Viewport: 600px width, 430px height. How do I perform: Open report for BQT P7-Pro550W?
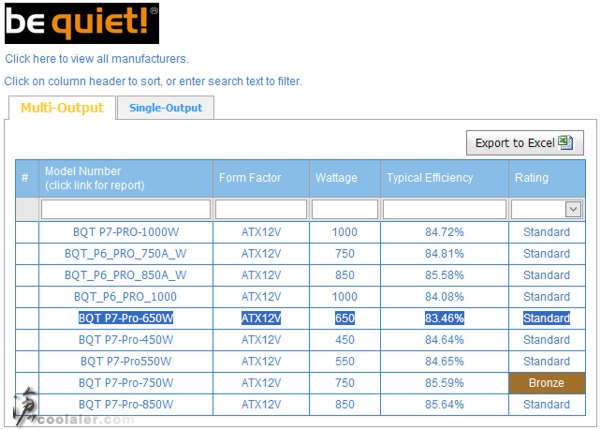[126, 361]
